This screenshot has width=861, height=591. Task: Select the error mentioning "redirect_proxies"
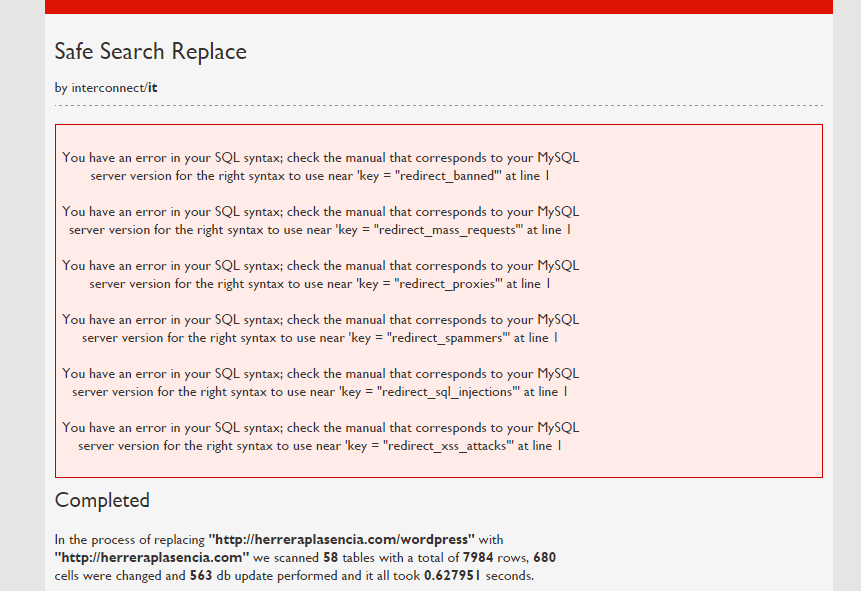tap(320, 274)
